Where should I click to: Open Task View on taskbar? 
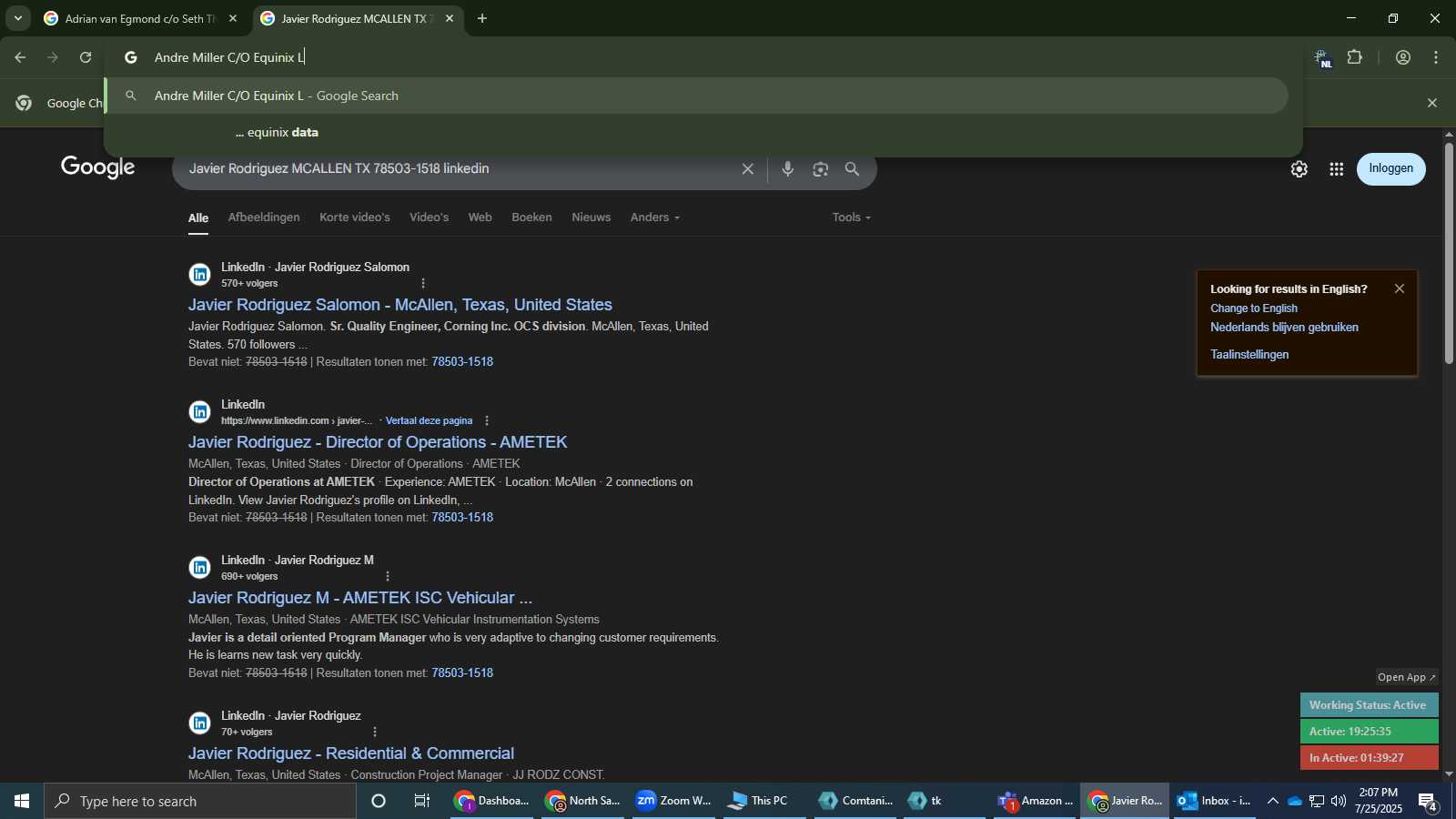click(x=422, y=801)
